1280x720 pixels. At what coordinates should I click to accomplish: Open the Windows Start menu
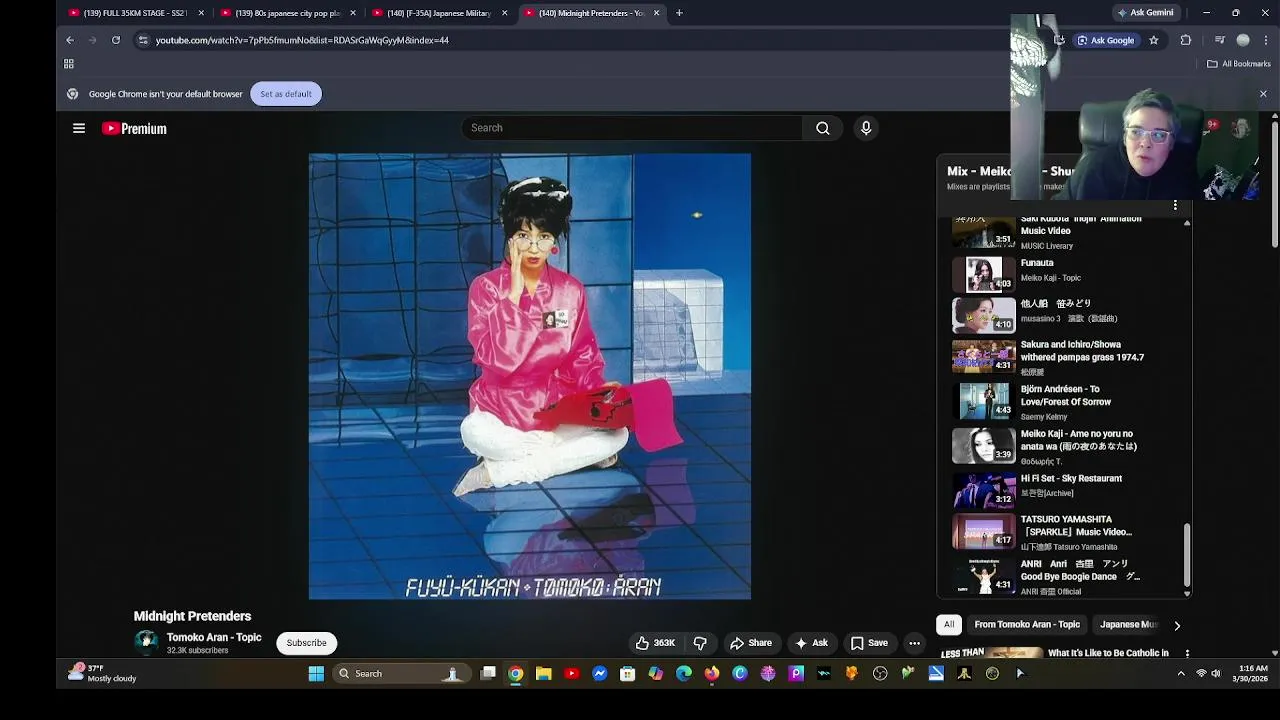coord(316,674)
